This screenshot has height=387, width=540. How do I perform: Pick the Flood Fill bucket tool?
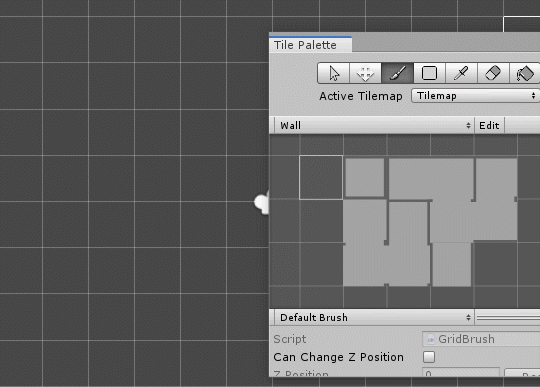tap(525, 73)
